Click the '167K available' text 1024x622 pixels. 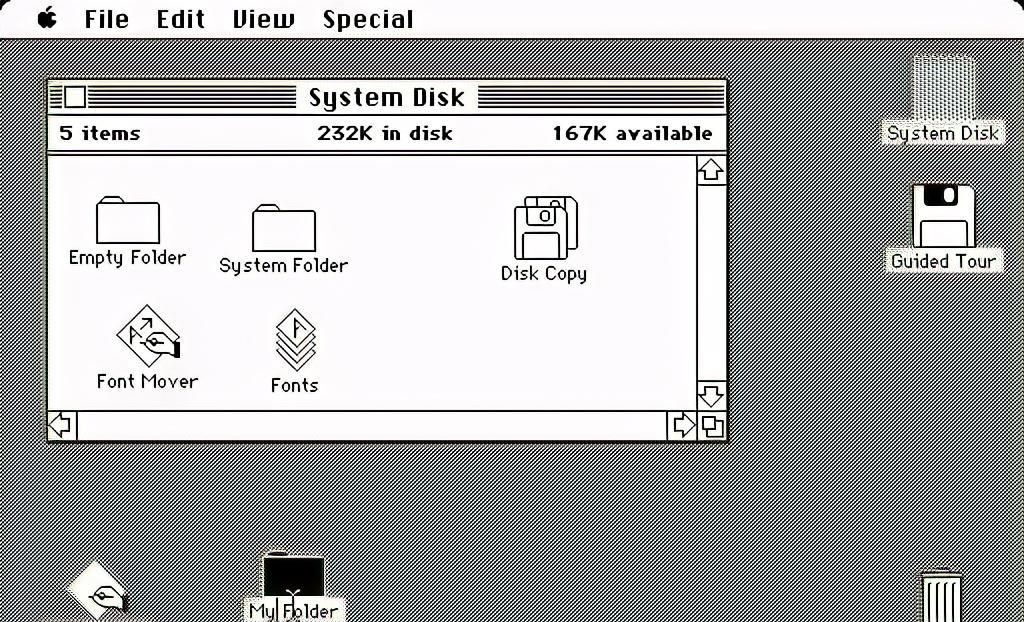point(632,133)
